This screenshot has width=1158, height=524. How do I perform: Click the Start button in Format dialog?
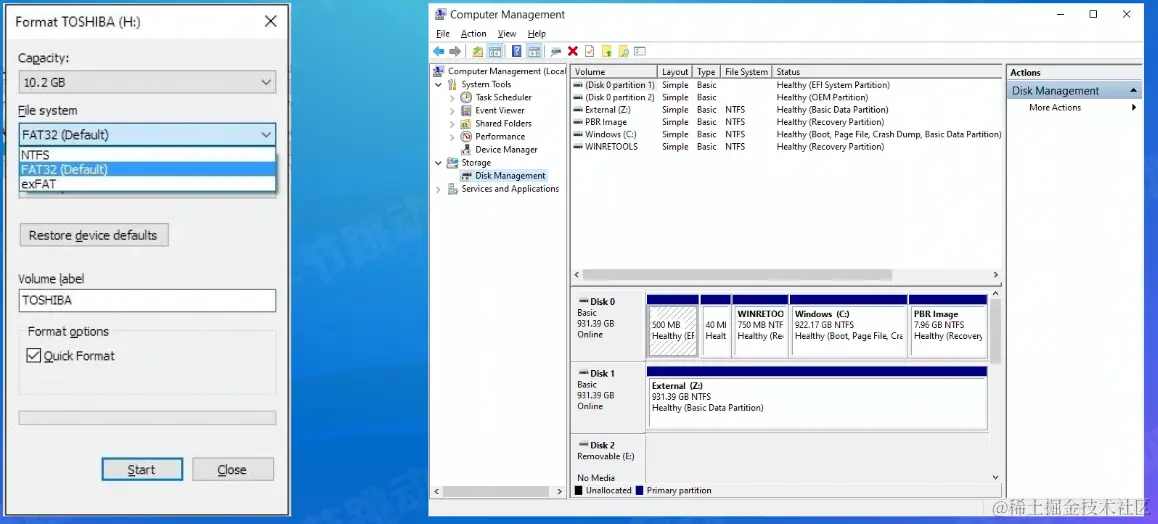(142, 469)
